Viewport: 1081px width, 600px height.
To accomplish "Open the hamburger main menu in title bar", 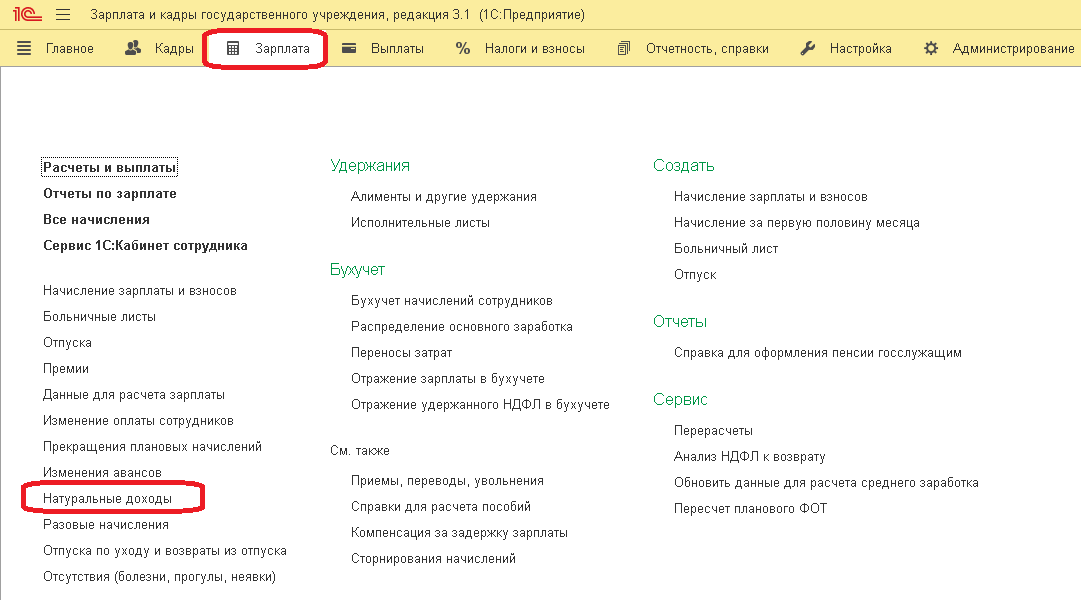I will (x=63, y=14).
